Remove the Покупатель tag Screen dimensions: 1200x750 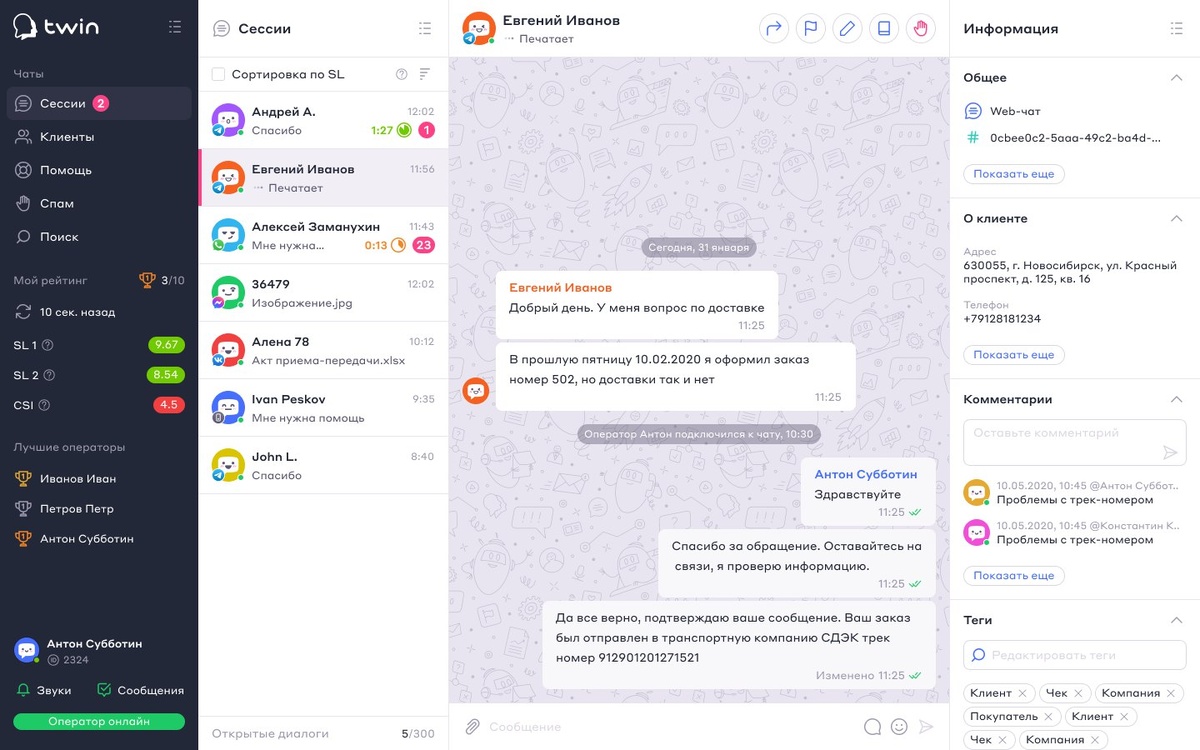[1048, 716]
